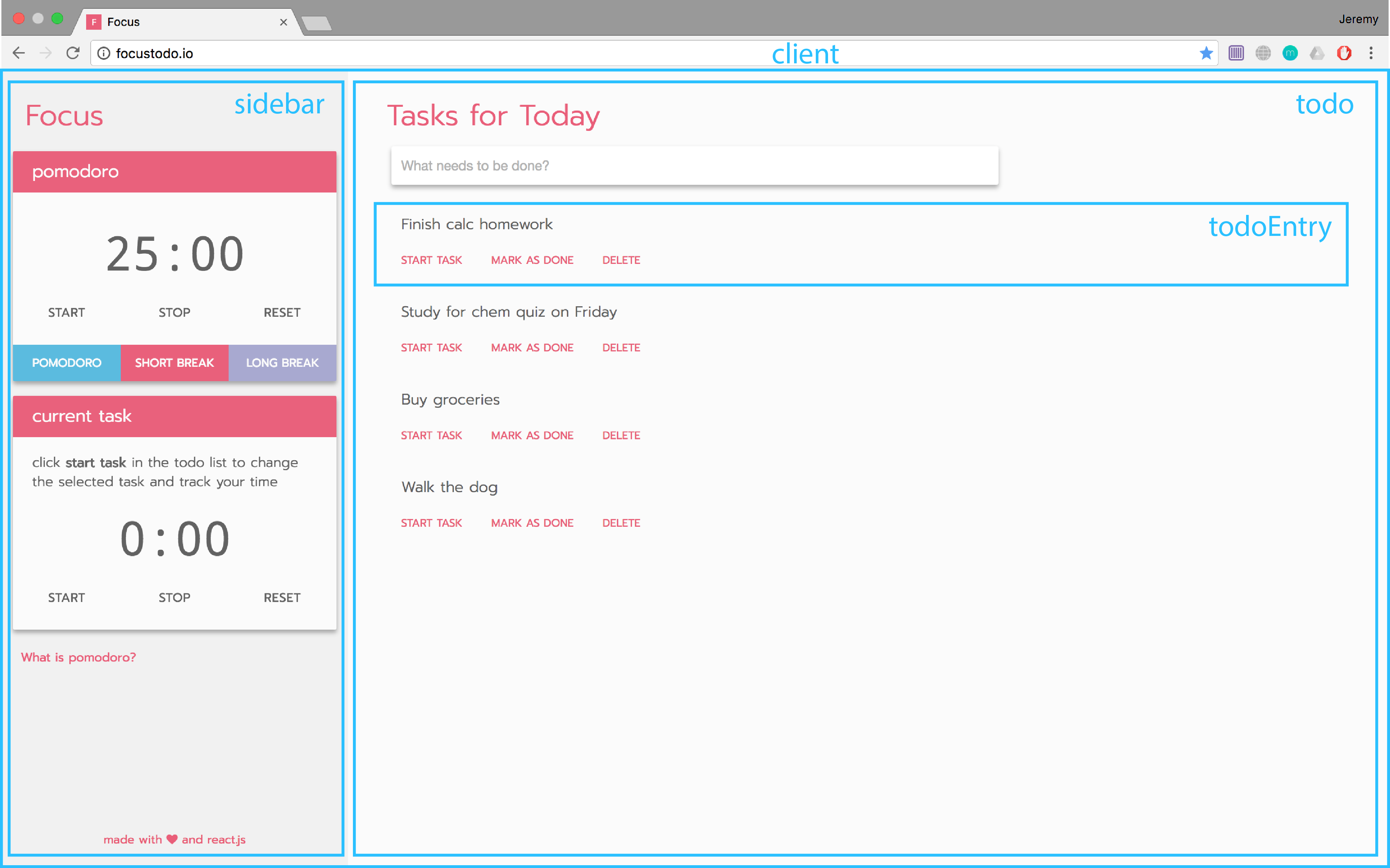
Task: Click the 'Buy groceries' task text
Action: pyautogui.click(x=450, y=400)
